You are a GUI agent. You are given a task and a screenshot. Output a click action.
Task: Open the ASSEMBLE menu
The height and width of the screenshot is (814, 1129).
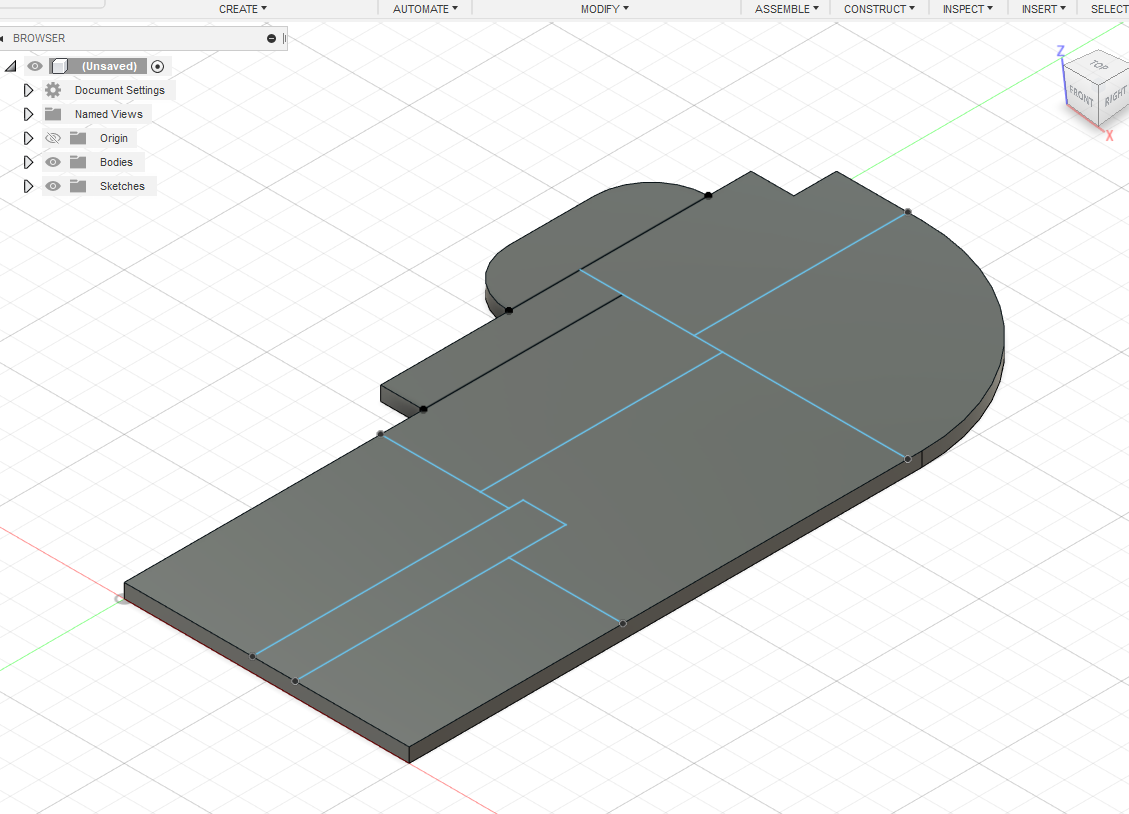[x=786, y=9]
